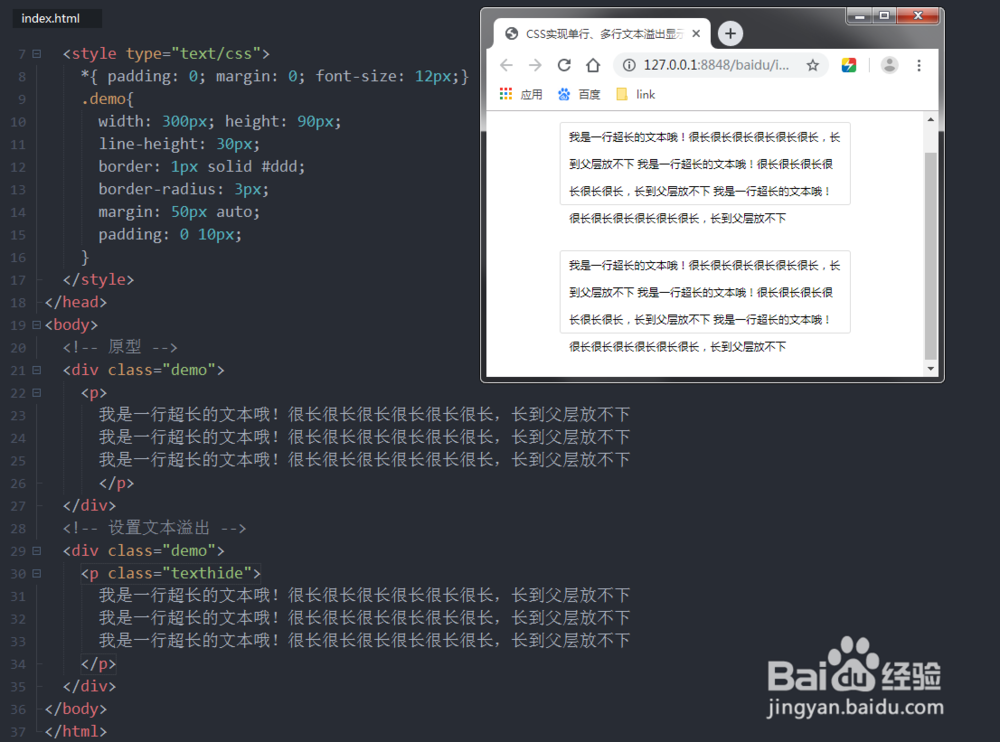Open the link bookmarks folder
The width and height of the screenshot is (1000, 742).
click(636, 94)
